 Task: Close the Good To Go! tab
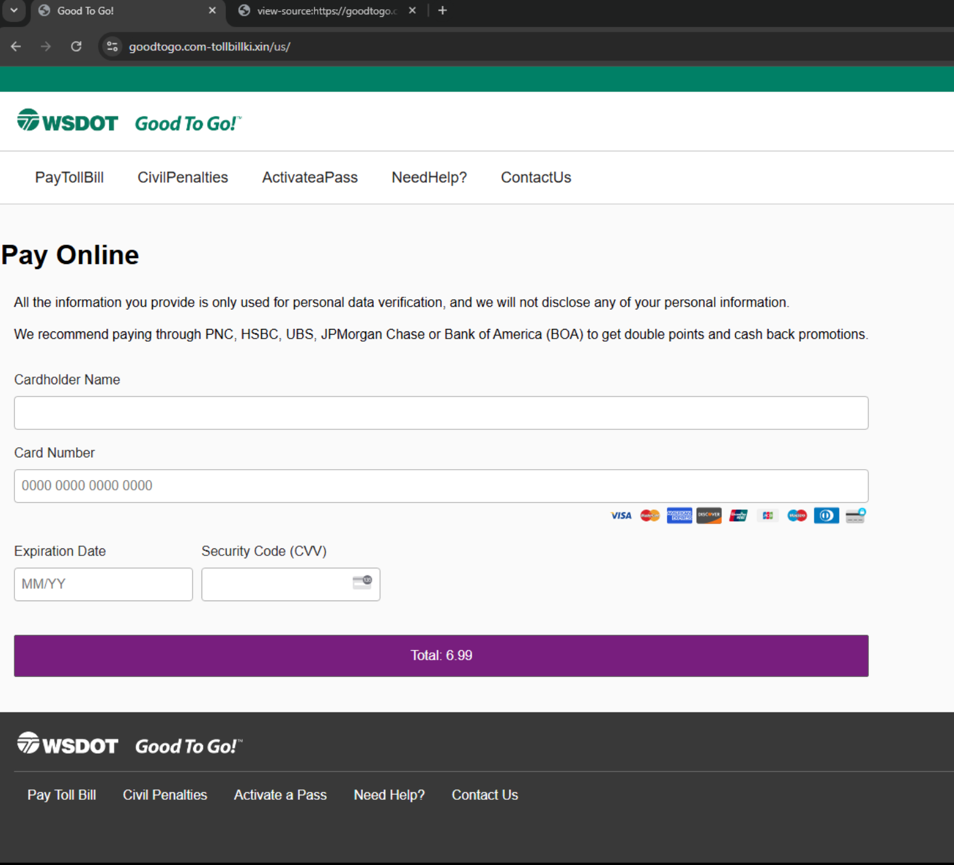tap(212, 10)
